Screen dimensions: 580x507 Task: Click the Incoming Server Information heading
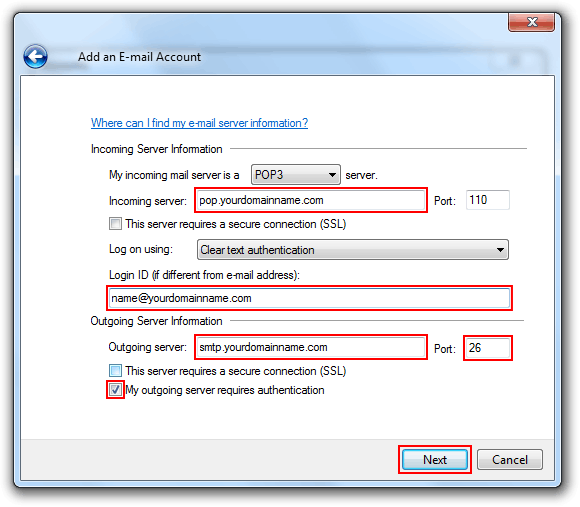156,149
